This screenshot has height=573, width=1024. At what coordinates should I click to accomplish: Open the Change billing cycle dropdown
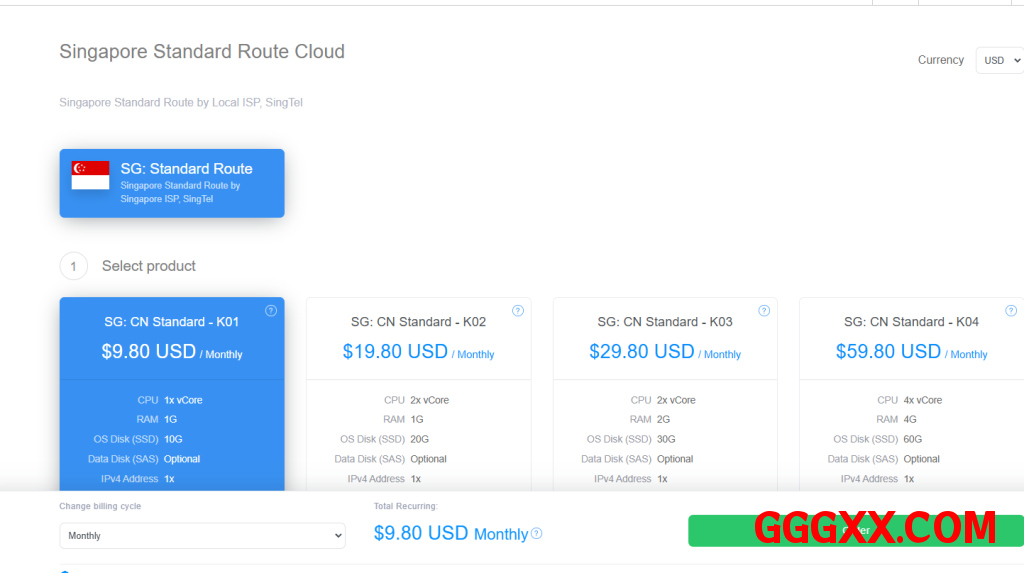click(x=202, y=536)
